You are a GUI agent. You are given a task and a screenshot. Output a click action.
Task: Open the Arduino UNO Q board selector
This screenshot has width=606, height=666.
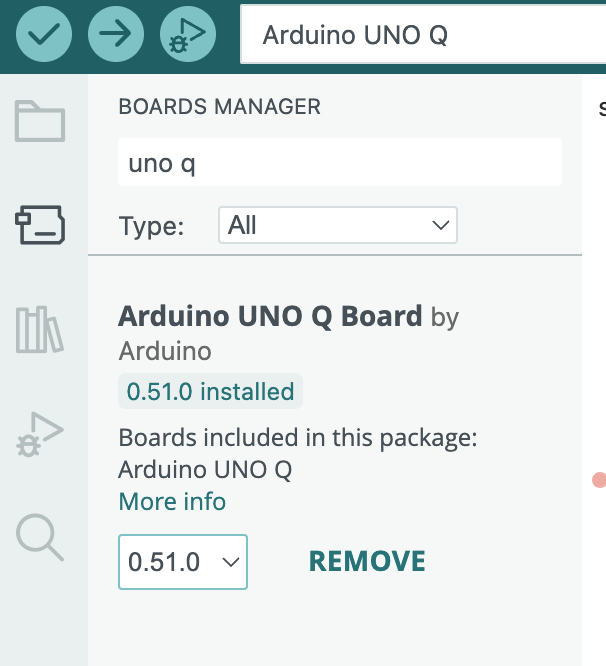click(420, 36)
